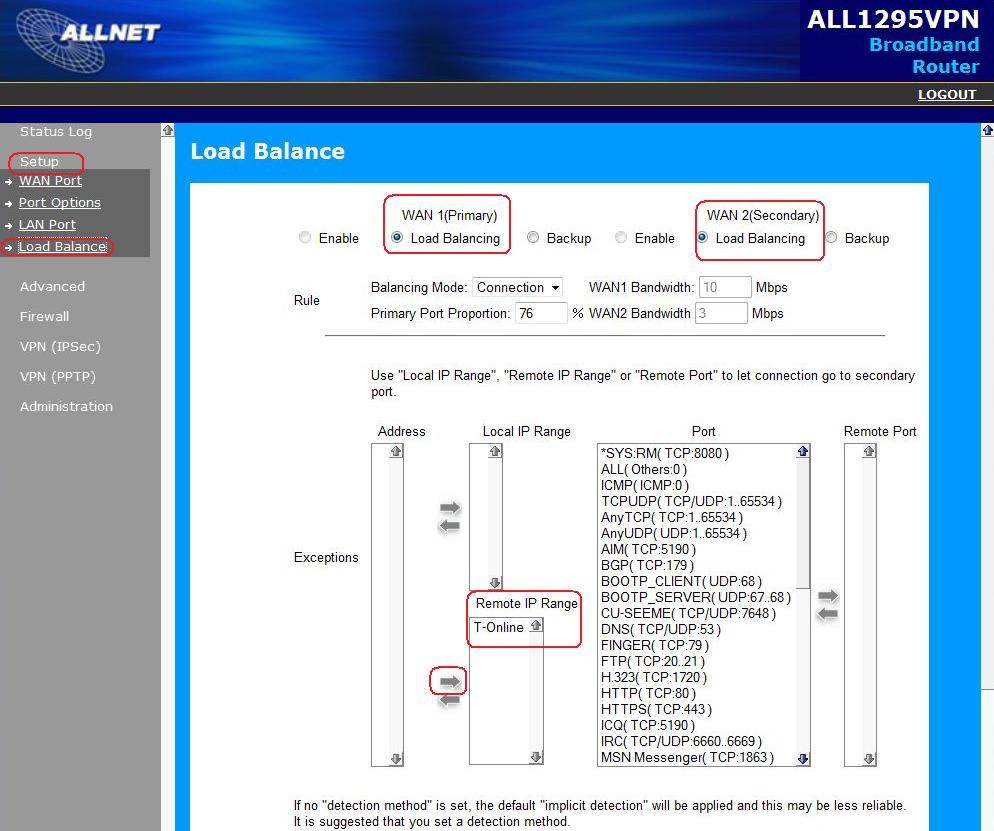
Task: Click right arrow to add Remote Port
Action: [828, 596]
